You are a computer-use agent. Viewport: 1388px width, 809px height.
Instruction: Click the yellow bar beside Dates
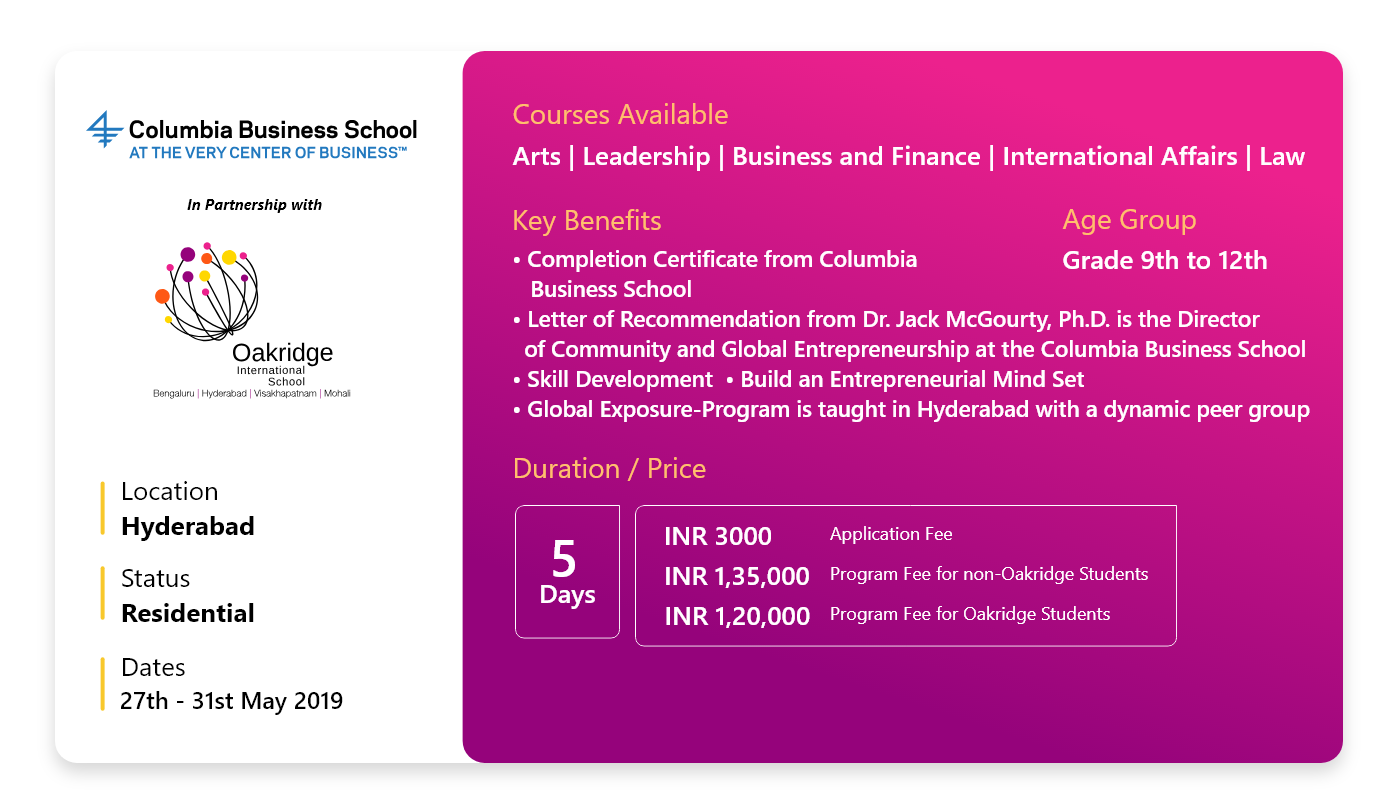pos(102,684)
